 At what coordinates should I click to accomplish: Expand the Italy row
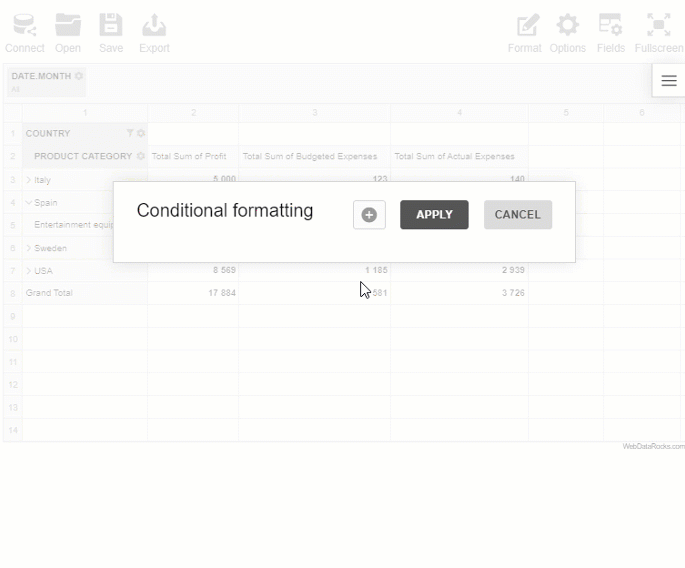pos(28,180)
